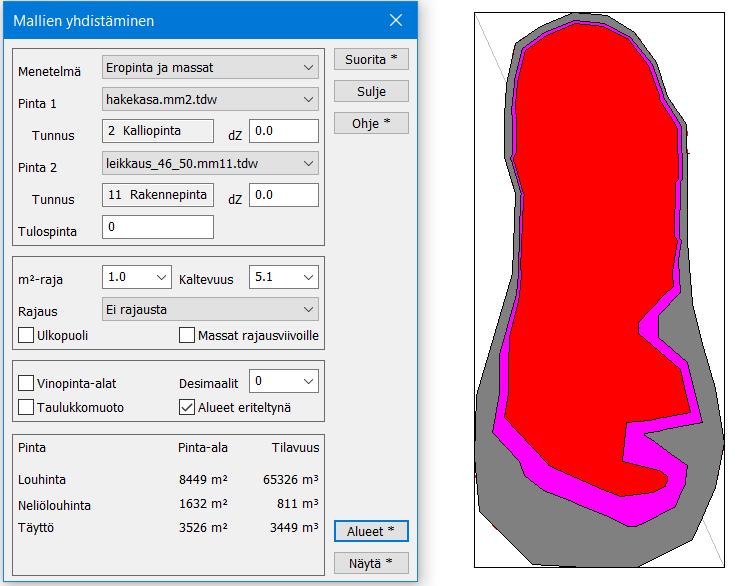The height and width of the screenshot is (586, 750).
Task: Click the Täyttö volume 3449 m³
Action: pyautogui.click(x=294, y=528)
